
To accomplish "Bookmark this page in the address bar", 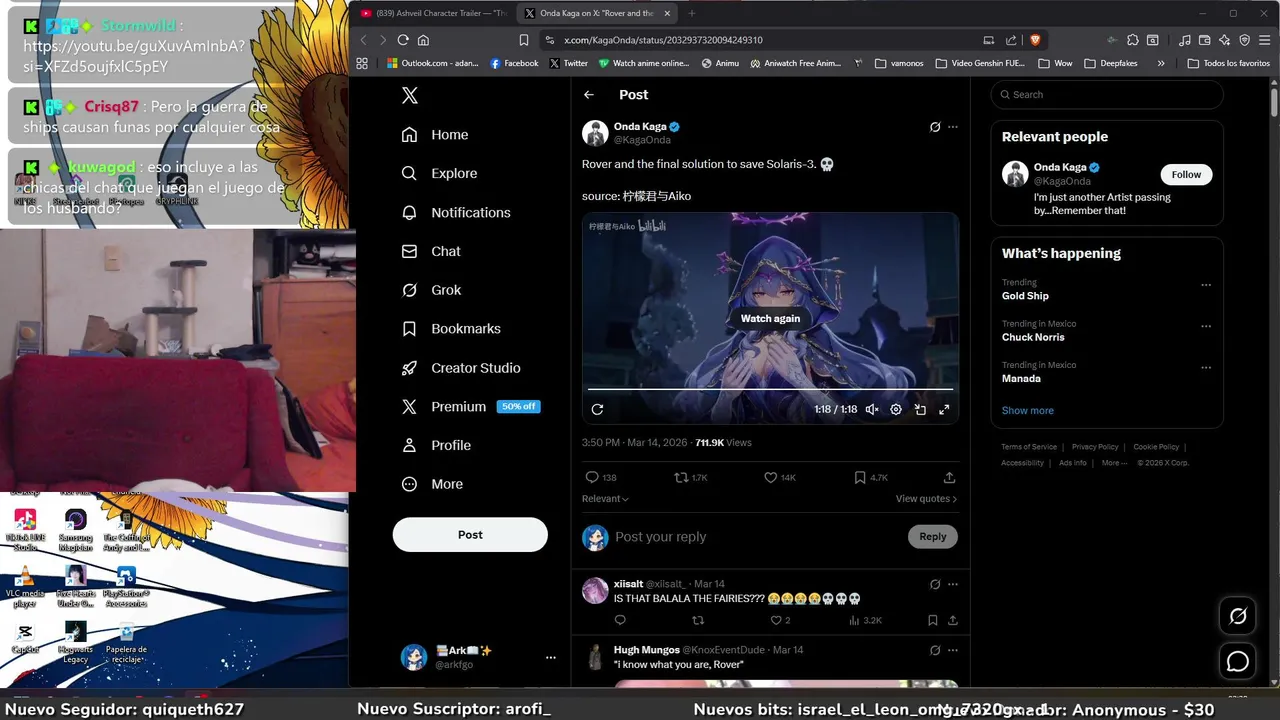I will click(523, 40).
